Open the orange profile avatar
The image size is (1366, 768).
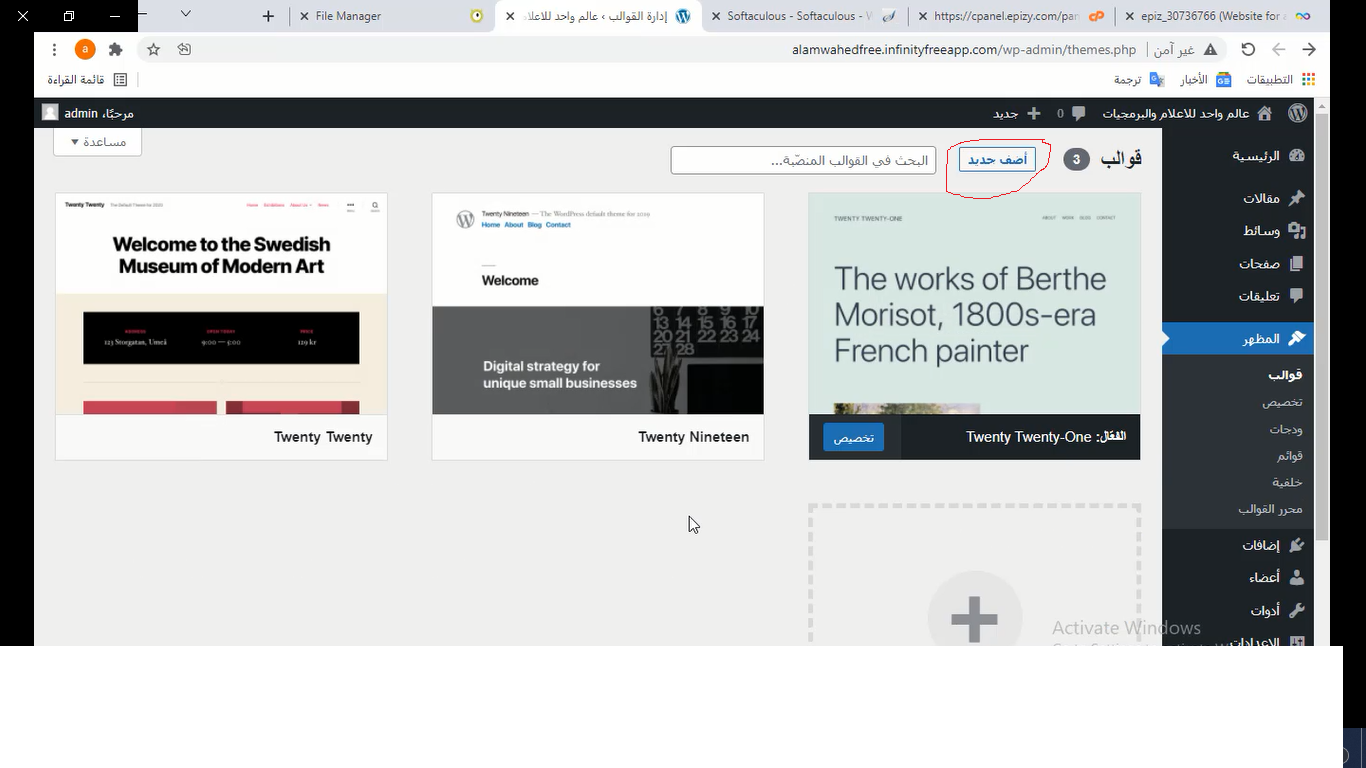point(85,49)
